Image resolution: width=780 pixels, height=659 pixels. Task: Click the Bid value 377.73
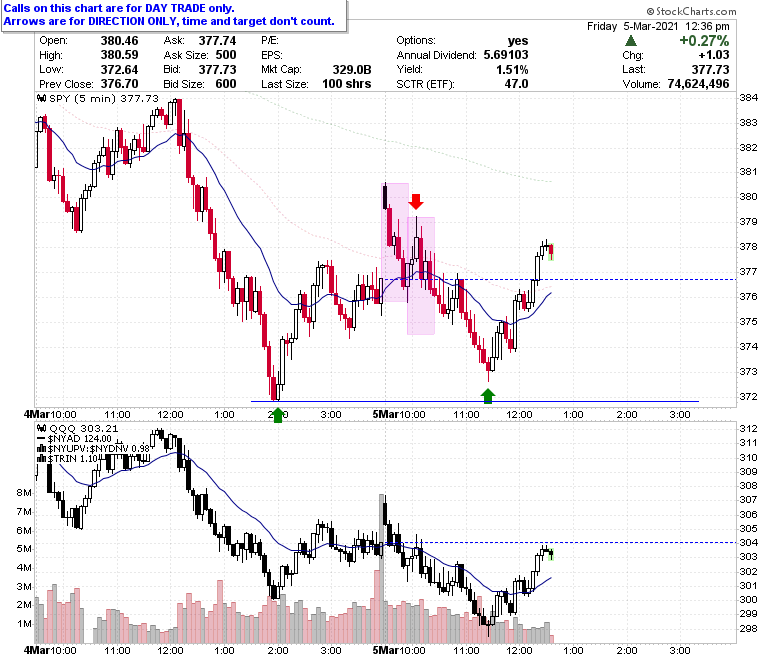[217, 69]
